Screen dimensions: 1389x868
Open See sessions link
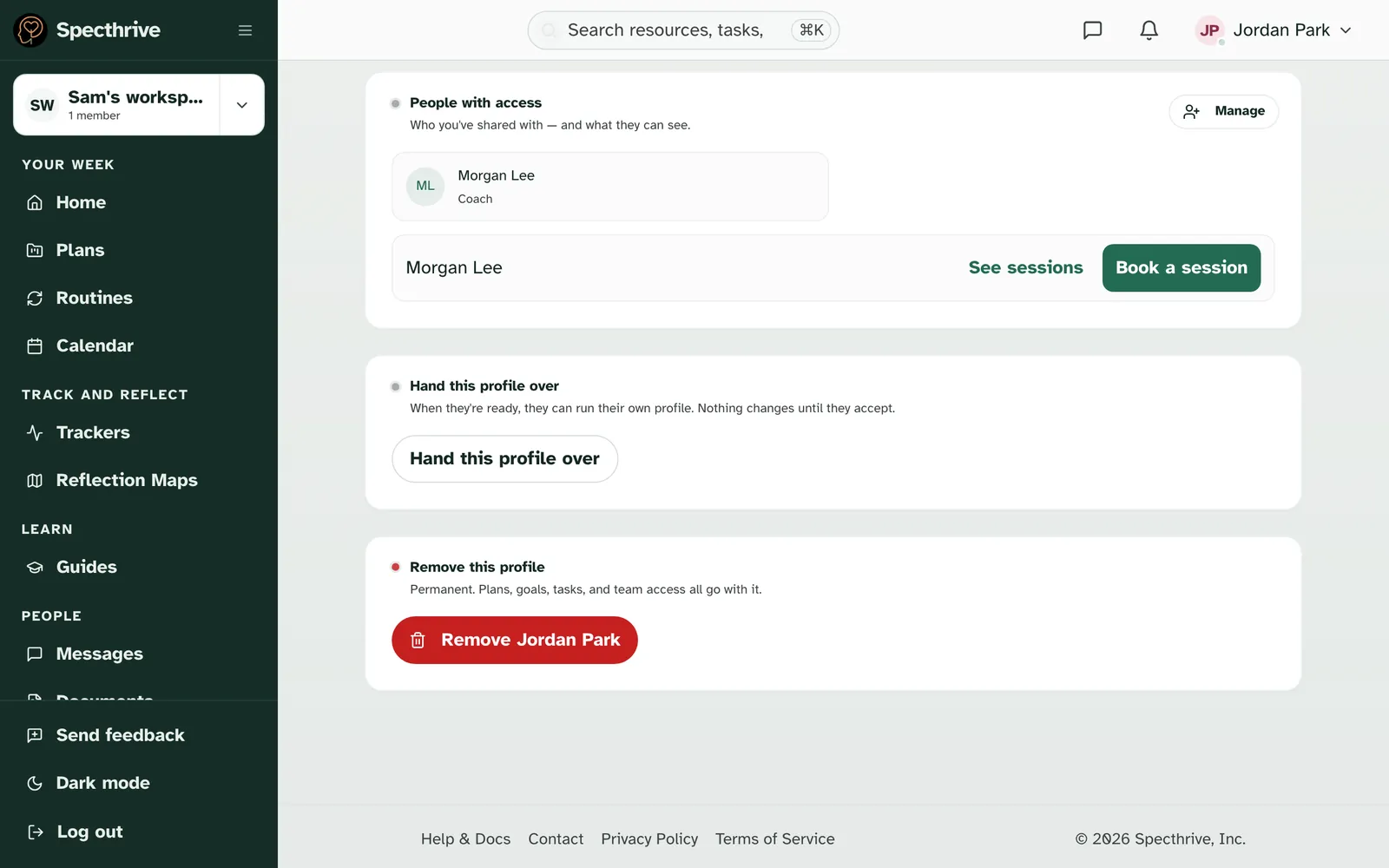point(1025,267)
